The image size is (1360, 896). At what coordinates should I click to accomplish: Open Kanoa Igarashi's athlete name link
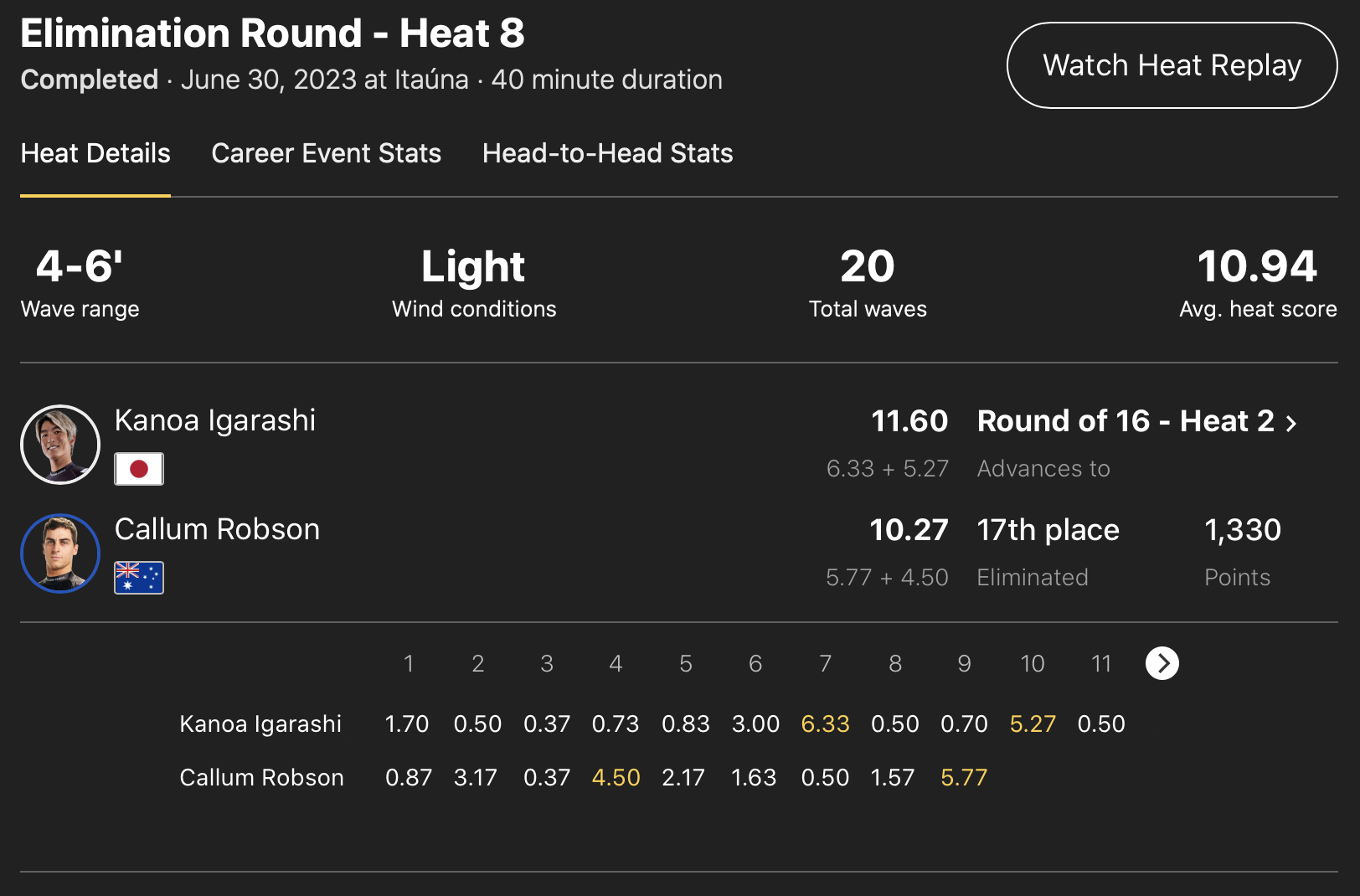point(215,420)
